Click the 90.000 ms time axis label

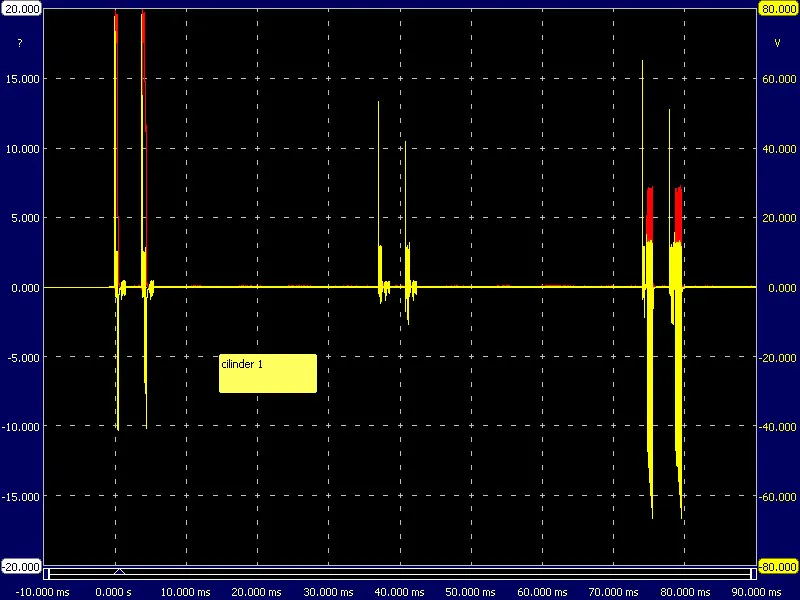(x=756, y=592)
